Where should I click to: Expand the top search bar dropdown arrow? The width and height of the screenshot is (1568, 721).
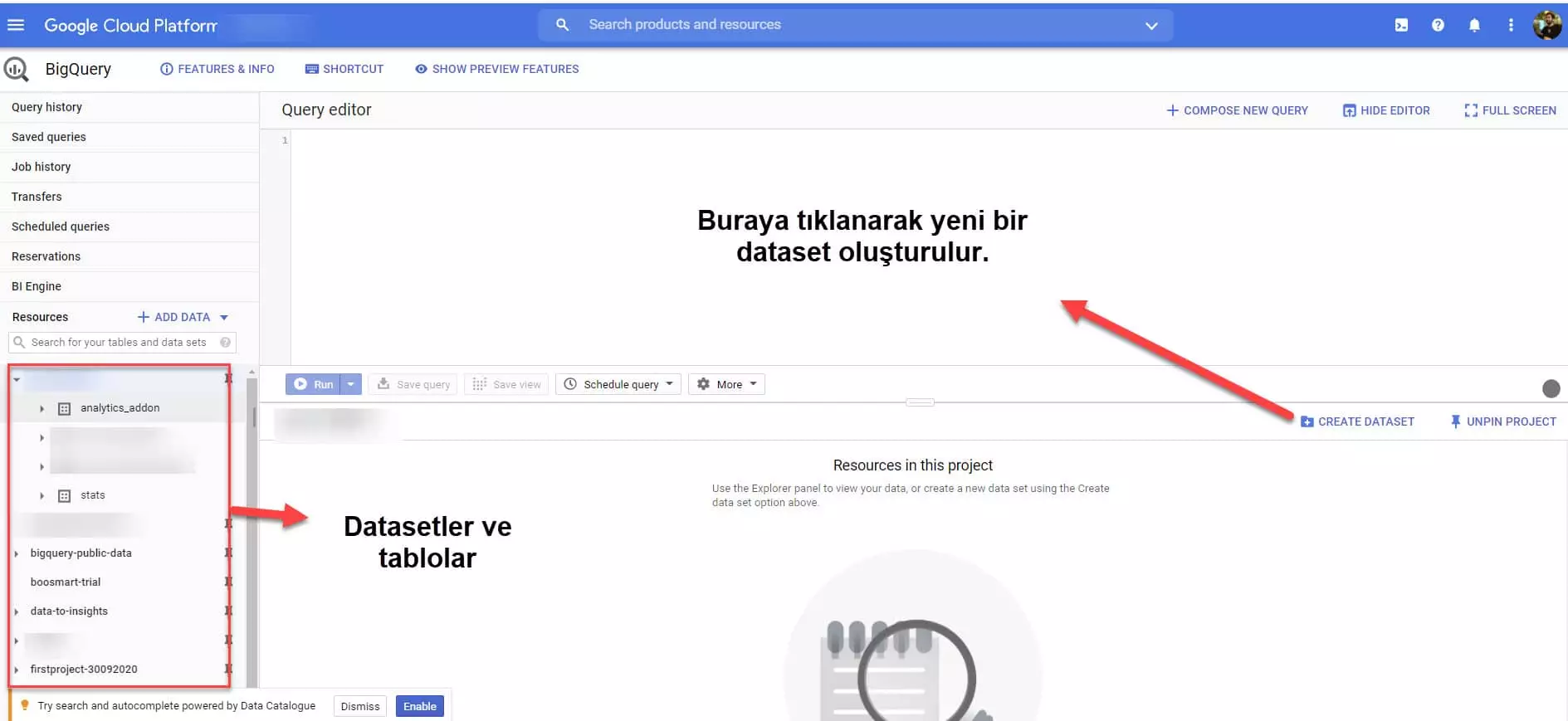(1151, 26)
